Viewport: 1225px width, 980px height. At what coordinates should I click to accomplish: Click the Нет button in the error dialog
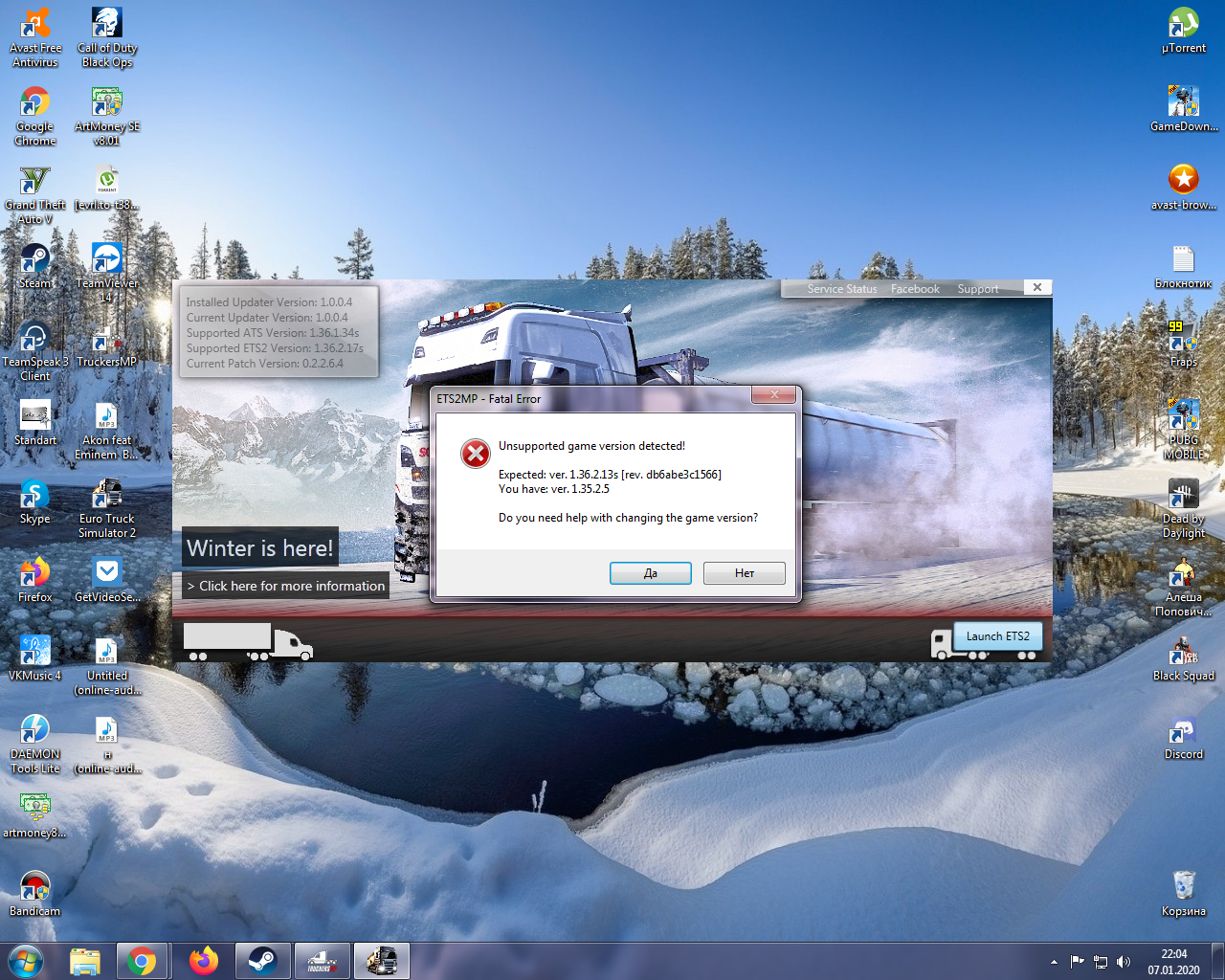tap(745, 573)
